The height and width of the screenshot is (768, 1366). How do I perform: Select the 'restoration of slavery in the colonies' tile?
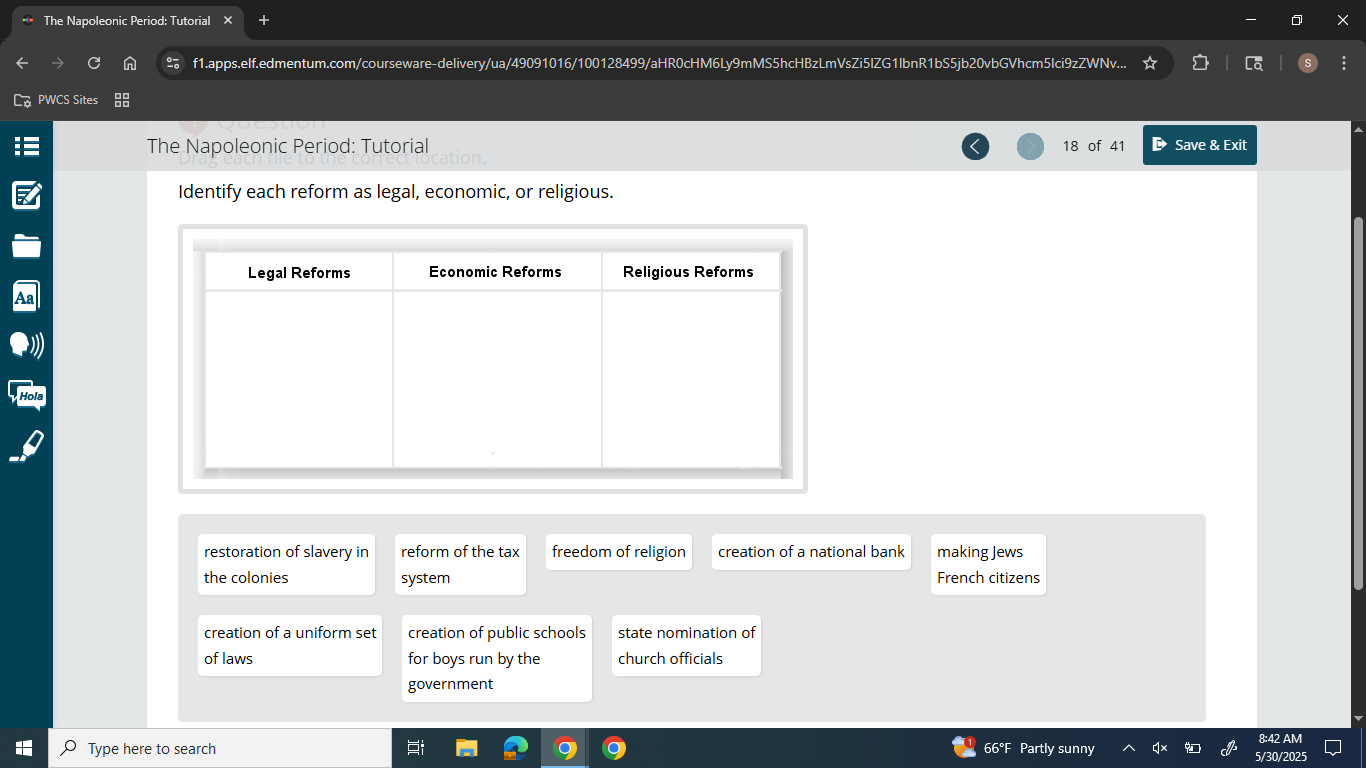[287, 565]
